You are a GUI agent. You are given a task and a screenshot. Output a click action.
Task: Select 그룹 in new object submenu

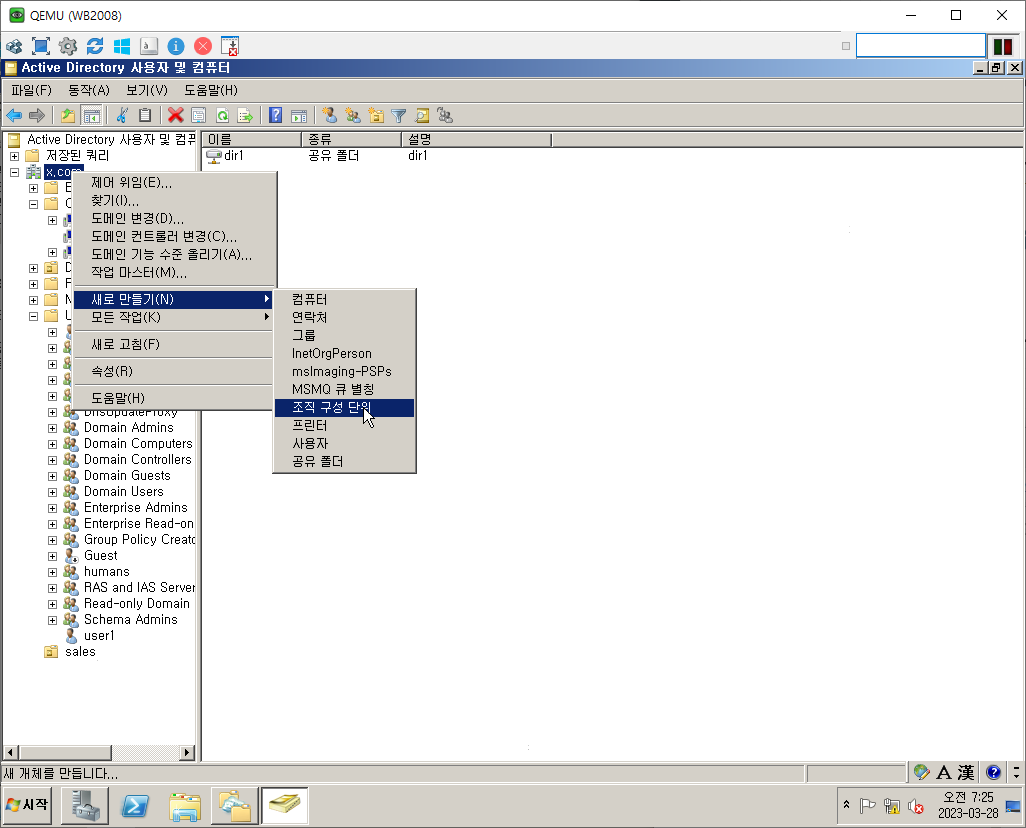coord(344,335)
